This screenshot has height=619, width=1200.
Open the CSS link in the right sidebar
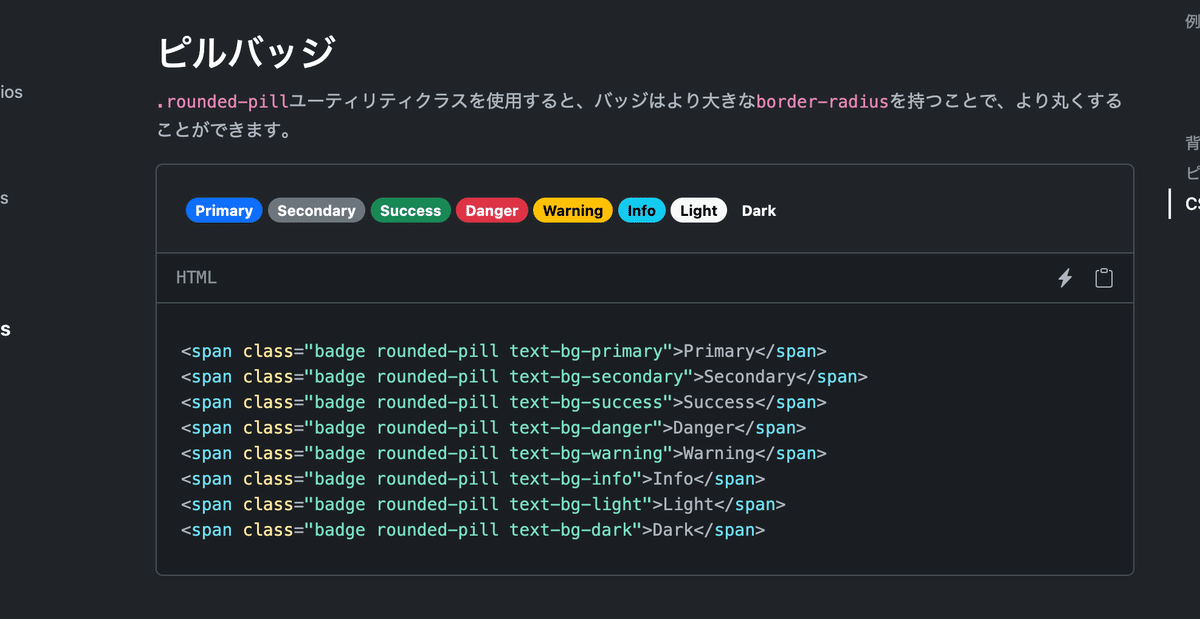pos(1192,204)
